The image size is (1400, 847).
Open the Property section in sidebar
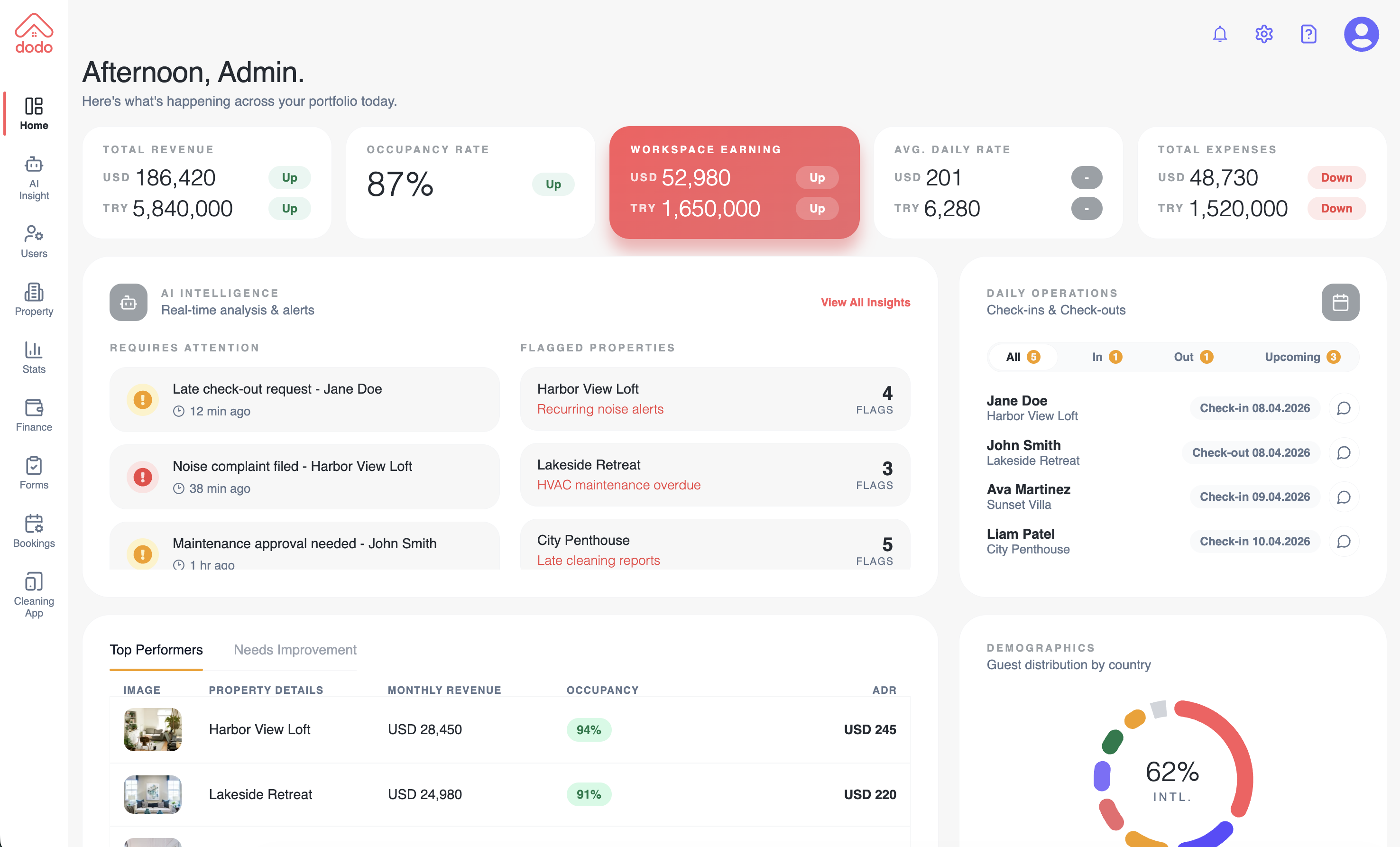(x=34, y=299)
